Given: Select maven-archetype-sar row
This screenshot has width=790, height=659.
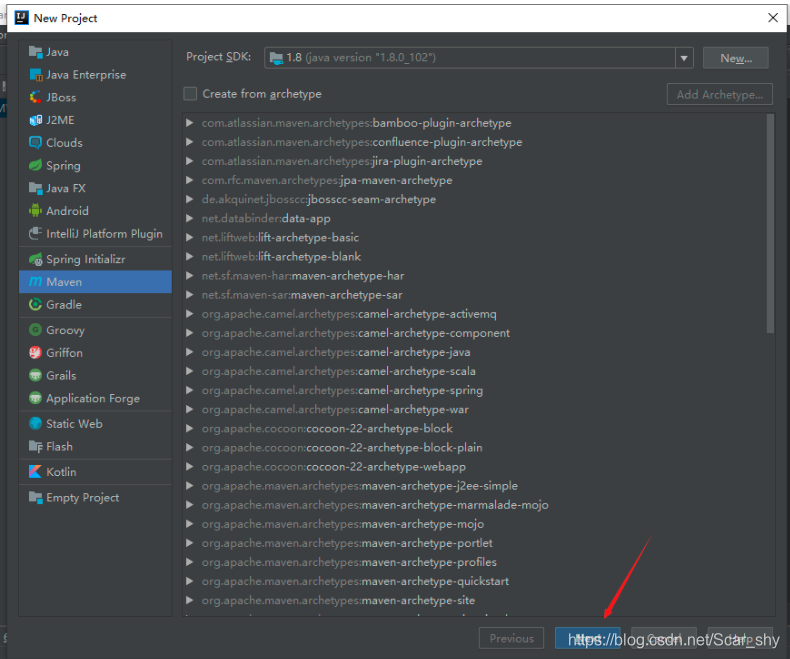Looking at the screenshot, I should click(478, 295).
